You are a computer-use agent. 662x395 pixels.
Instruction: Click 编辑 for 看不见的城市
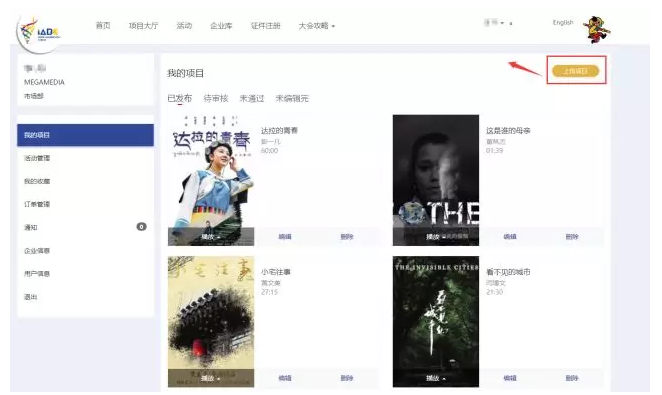pos(510,378)
